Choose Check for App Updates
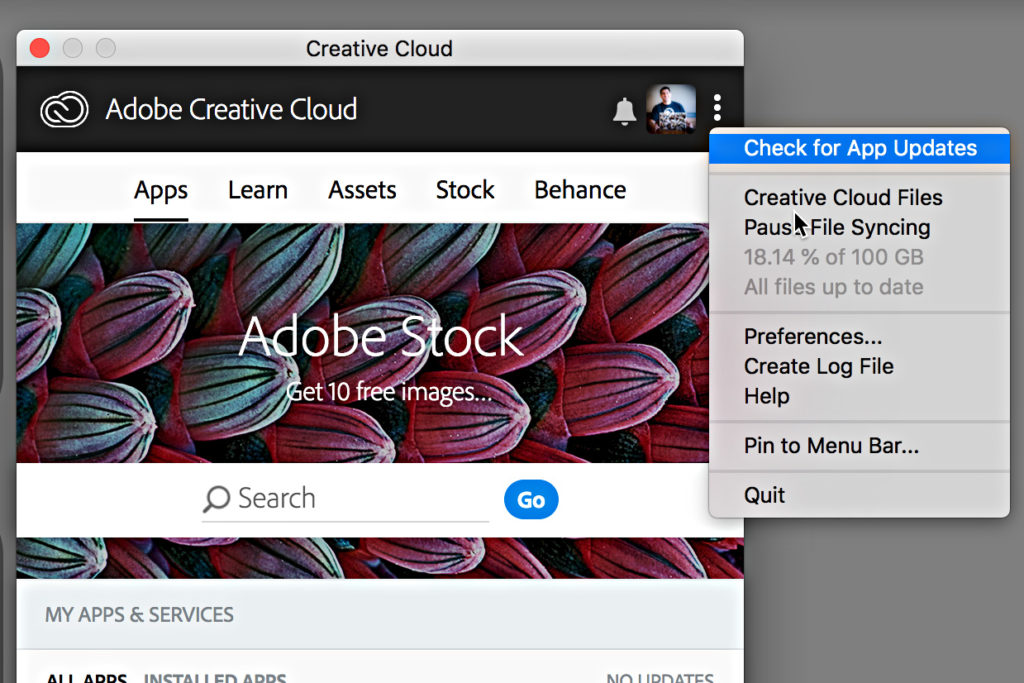The width and height of the screenshot is (1024, 683). pos(860,148)
